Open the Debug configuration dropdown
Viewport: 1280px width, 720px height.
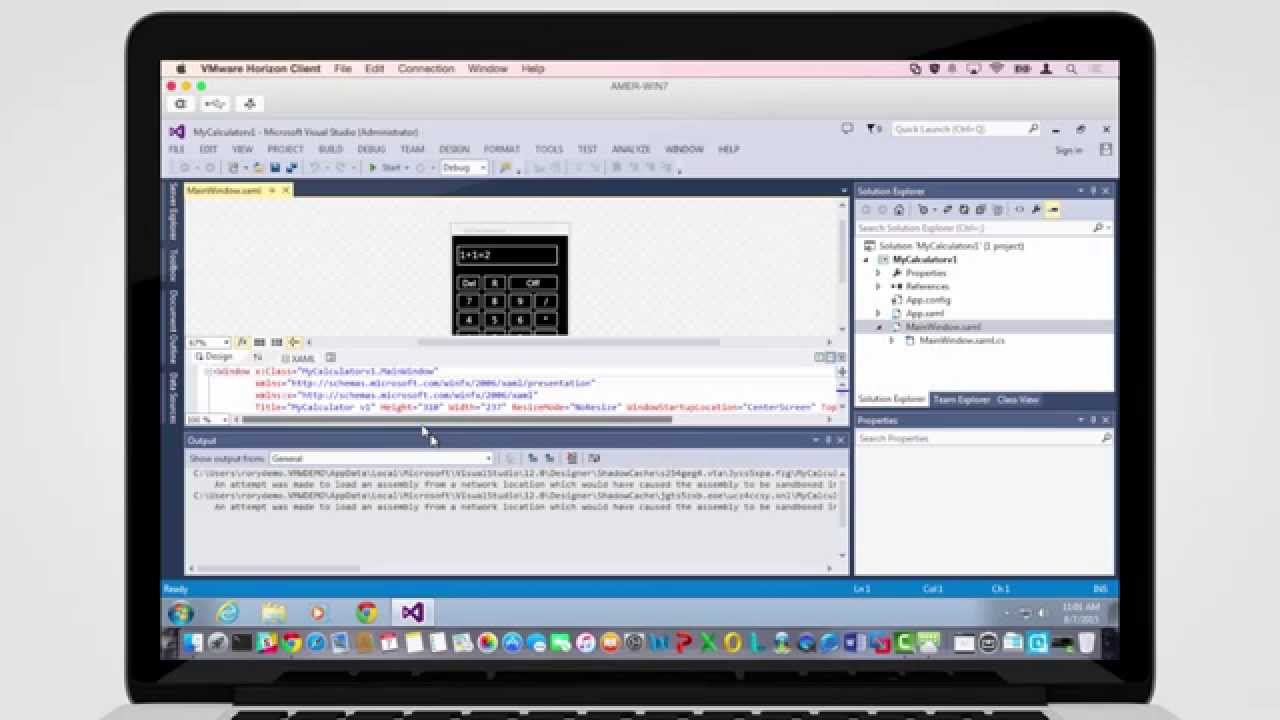coord(464,168)
